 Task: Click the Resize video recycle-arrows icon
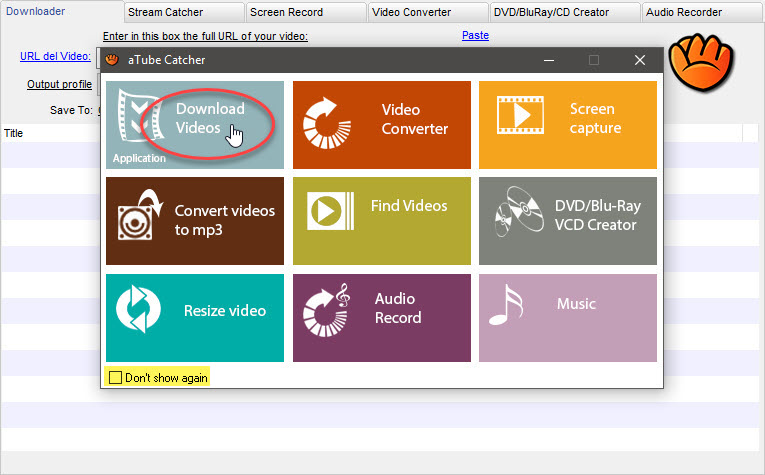pos(139,309)
